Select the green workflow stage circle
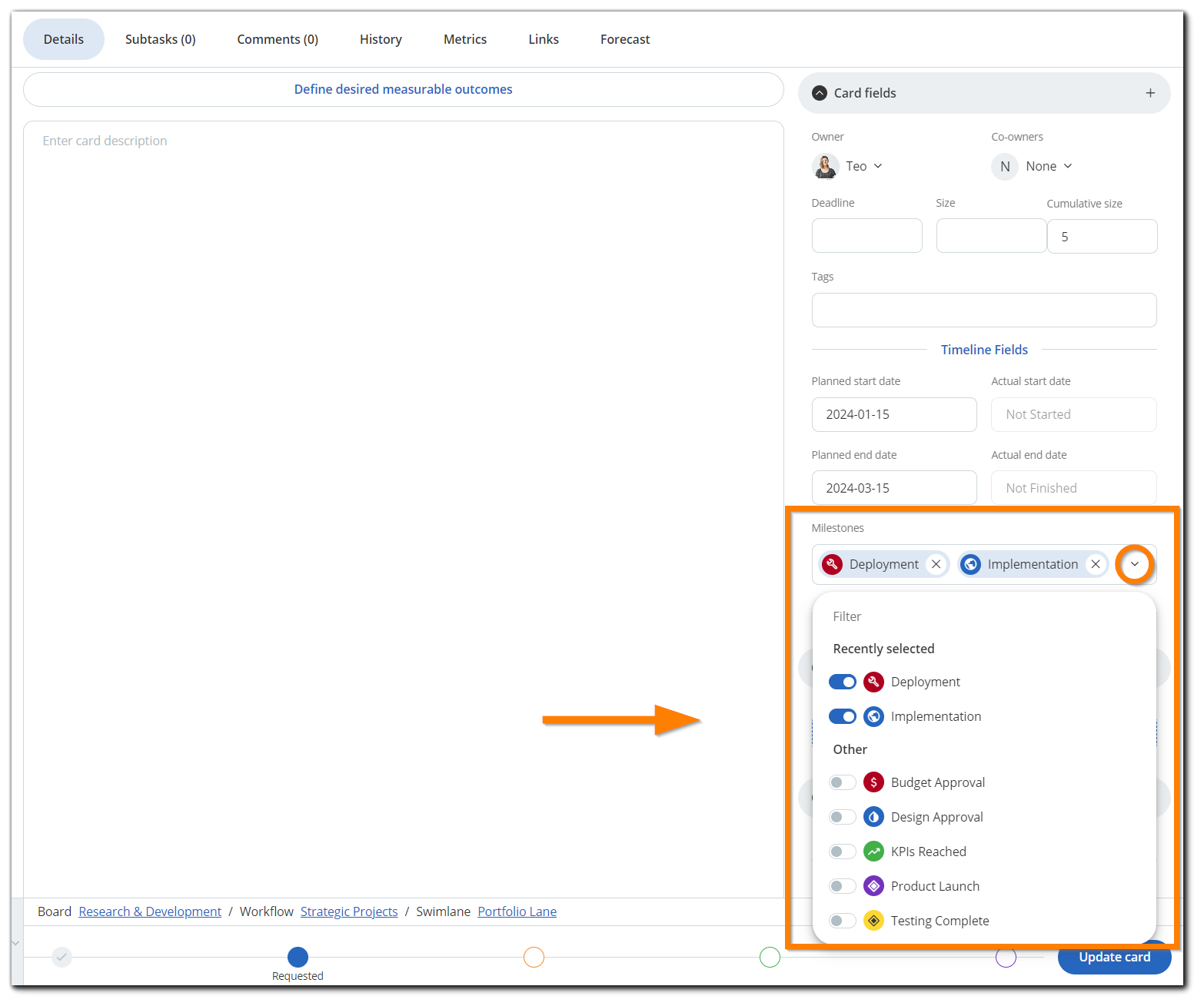 [x=770, y=957]
